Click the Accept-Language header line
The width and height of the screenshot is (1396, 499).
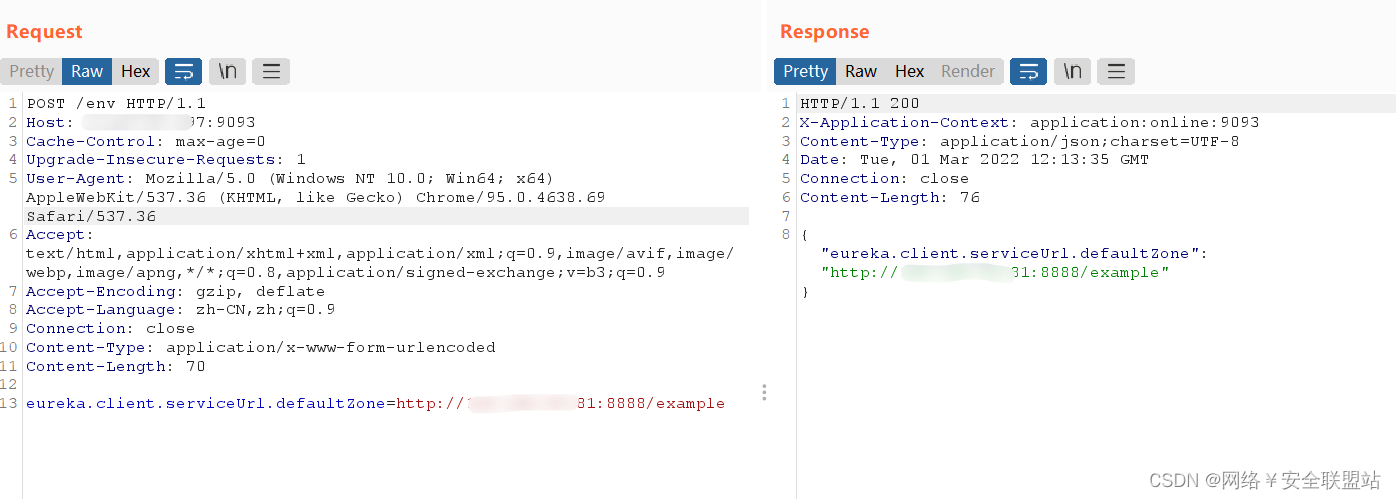click(181, 310)
